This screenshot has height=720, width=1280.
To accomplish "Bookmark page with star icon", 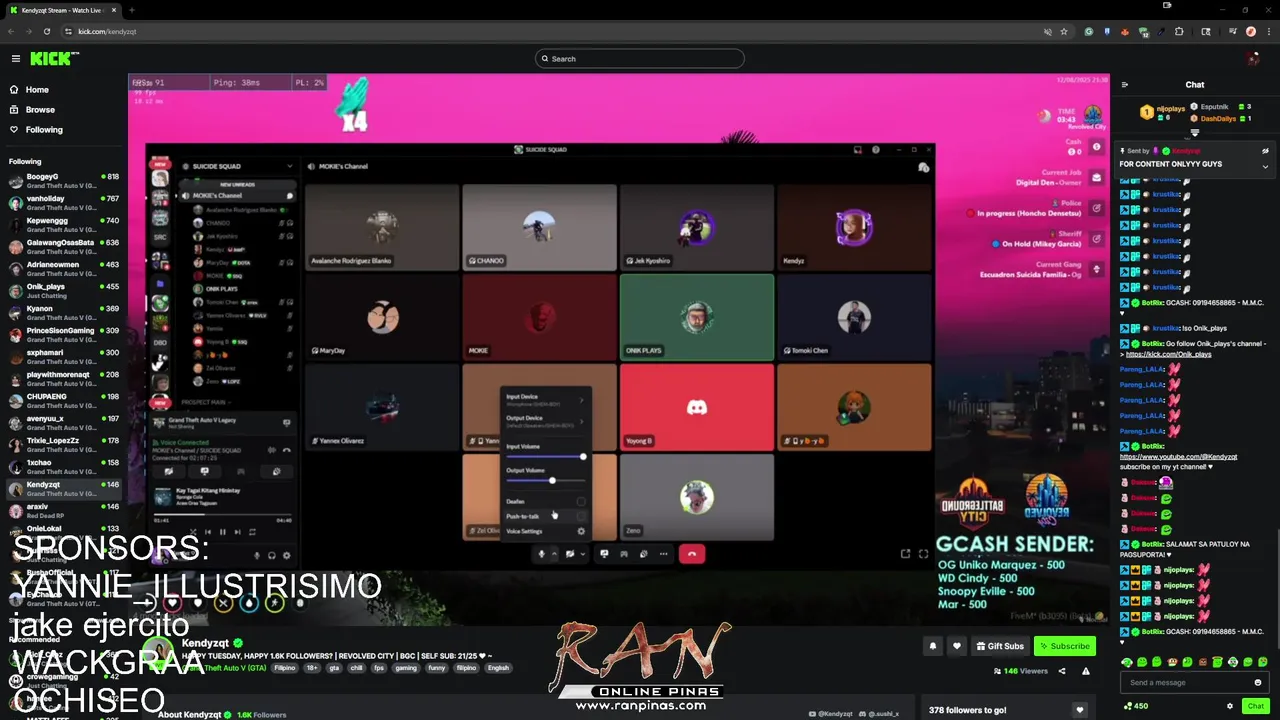I will coord(1064,31).
